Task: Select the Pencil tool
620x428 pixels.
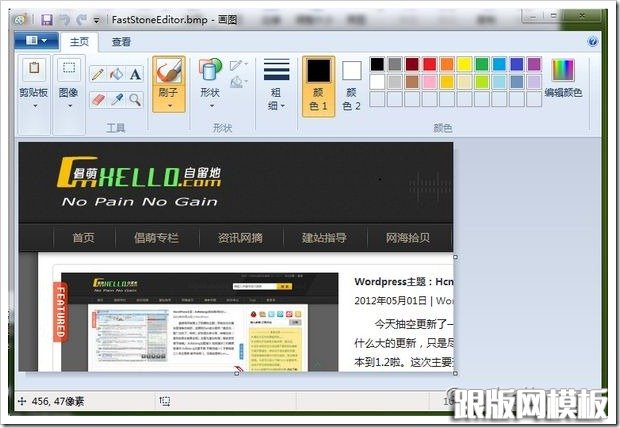Action: 98,74
